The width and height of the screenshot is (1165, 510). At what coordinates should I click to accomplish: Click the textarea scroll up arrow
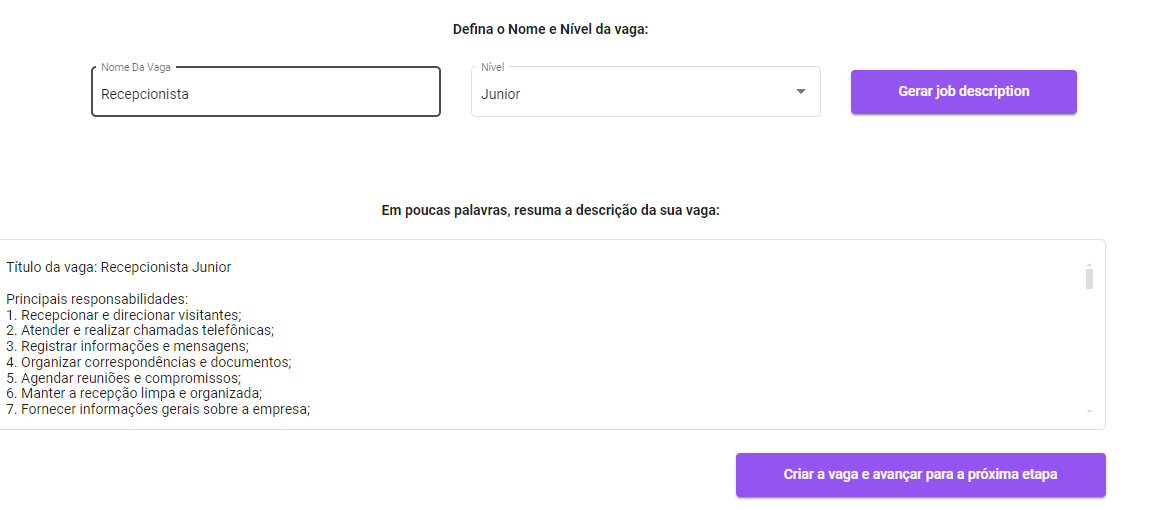tap(1089, 264)
